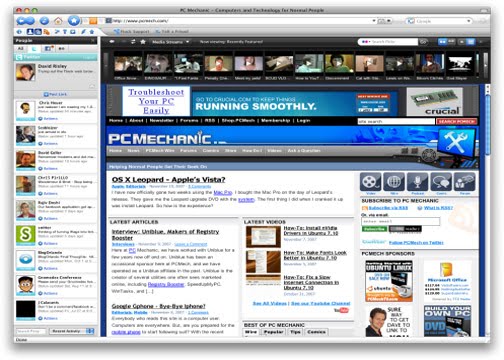Screen dimensions: 504x360
Task: Click the Video film reel icon
Action: point(370,182)
